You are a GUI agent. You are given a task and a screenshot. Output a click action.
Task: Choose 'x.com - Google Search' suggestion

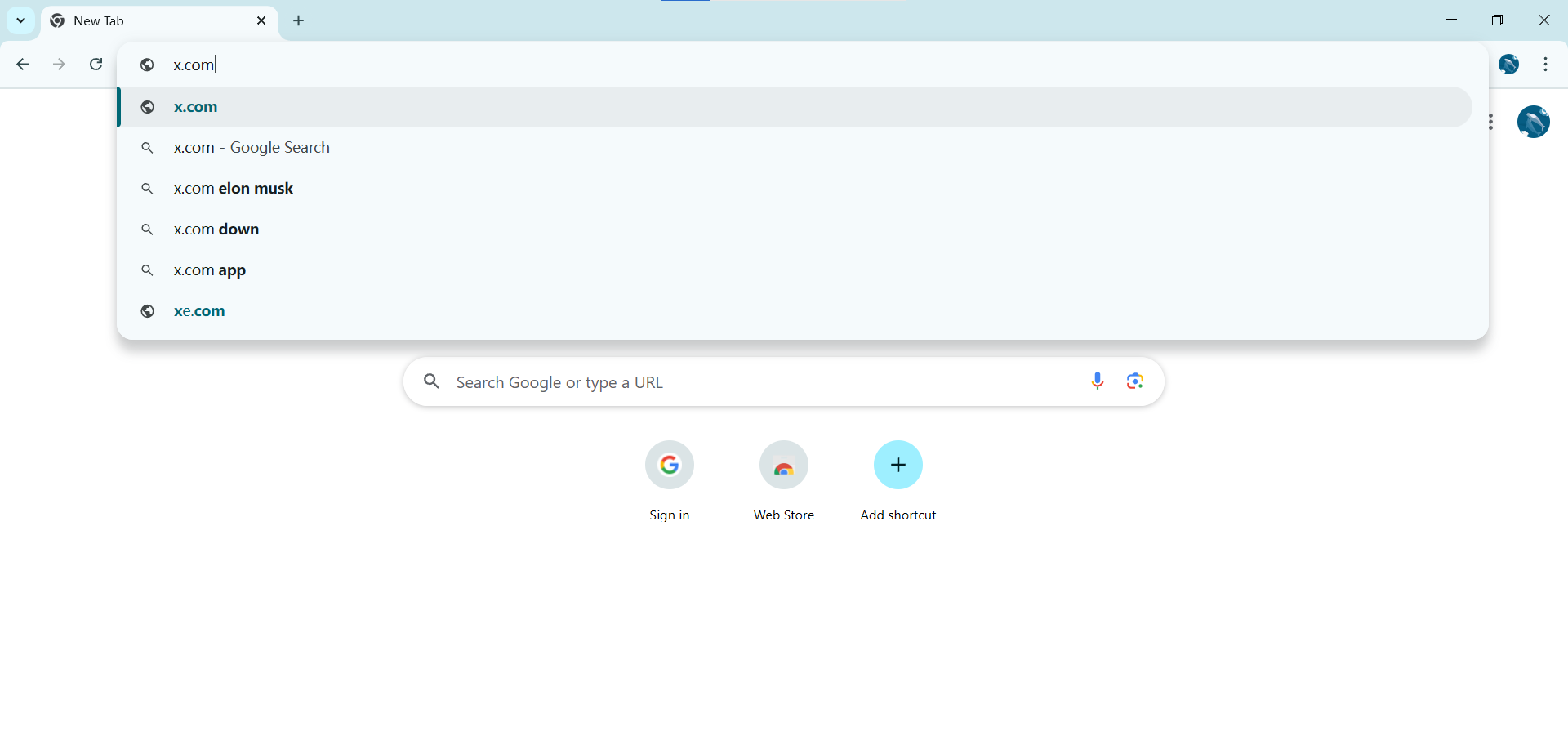click(x=252, y=148)
